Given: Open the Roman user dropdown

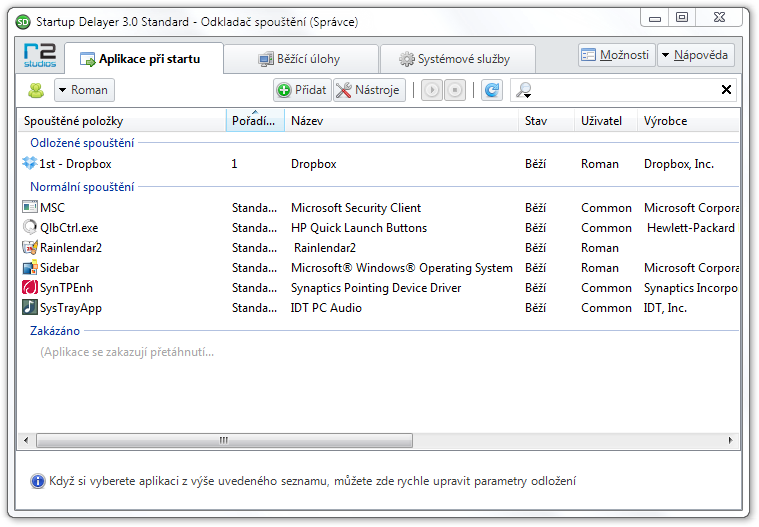Looking at the screenshot, I should pos(84,90).
